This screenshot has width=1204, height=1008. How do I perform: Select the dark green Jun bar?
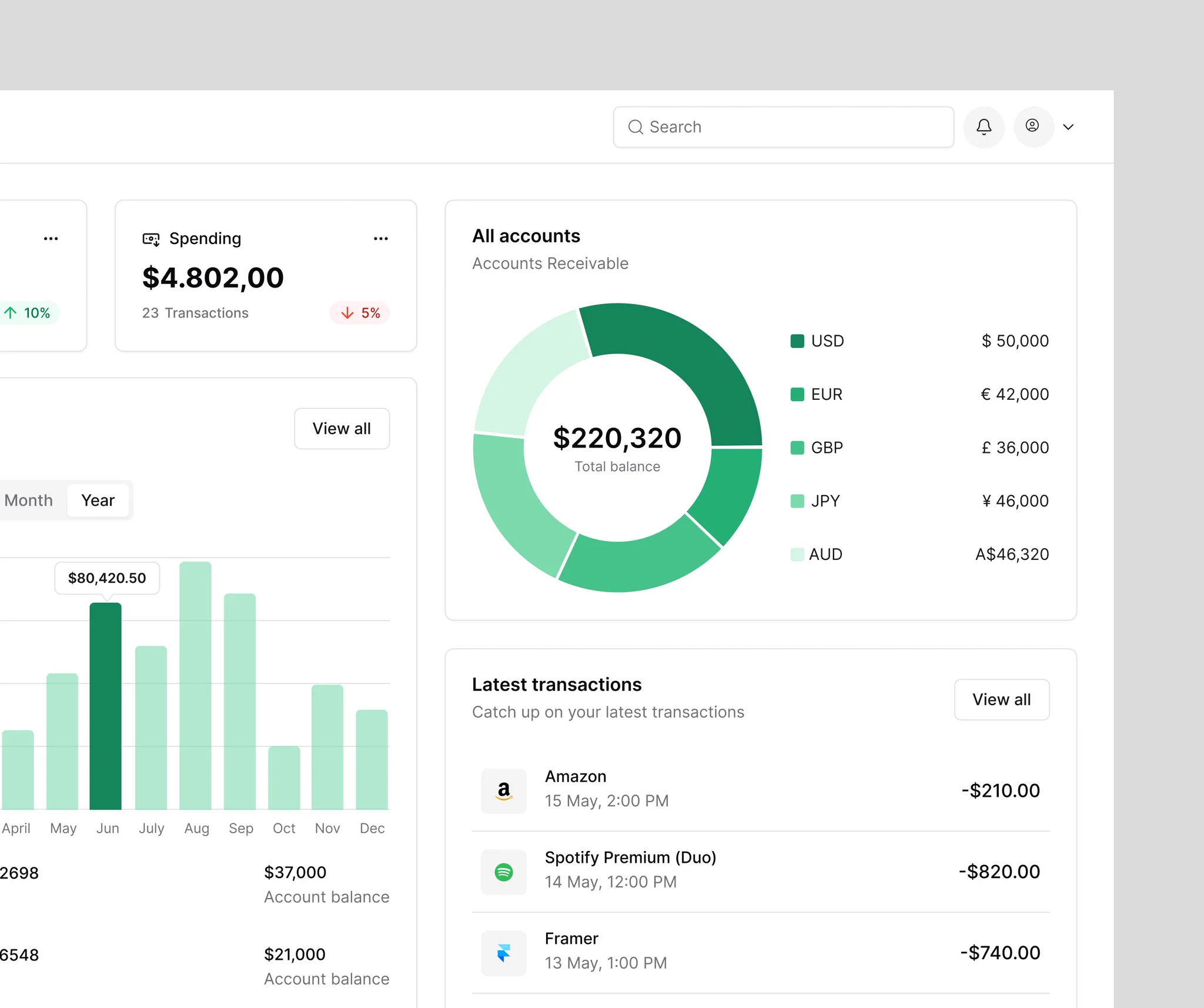[106, 706]
